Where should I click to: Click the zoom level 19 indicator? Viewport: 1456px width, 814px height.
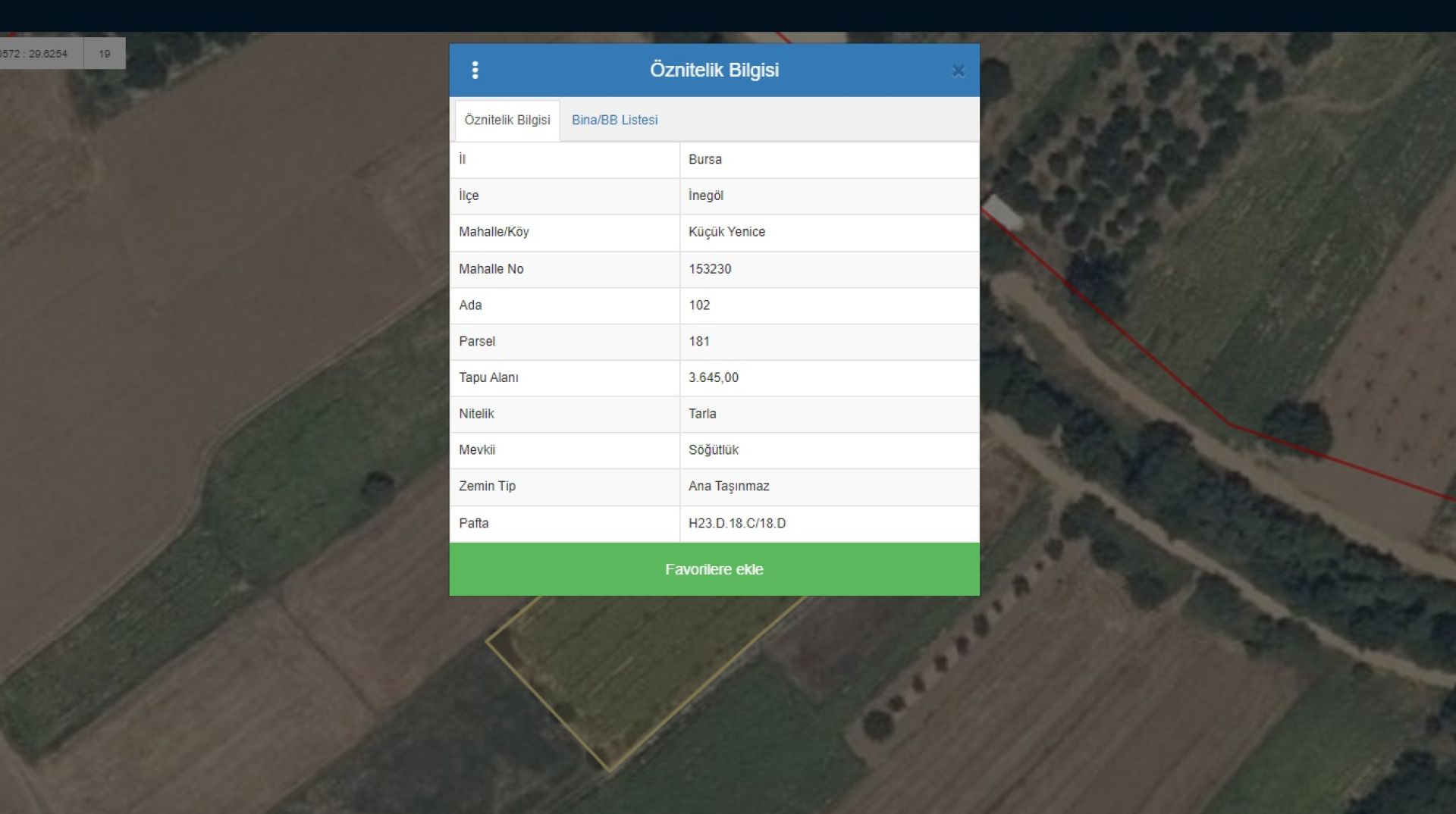click(105, 54)
